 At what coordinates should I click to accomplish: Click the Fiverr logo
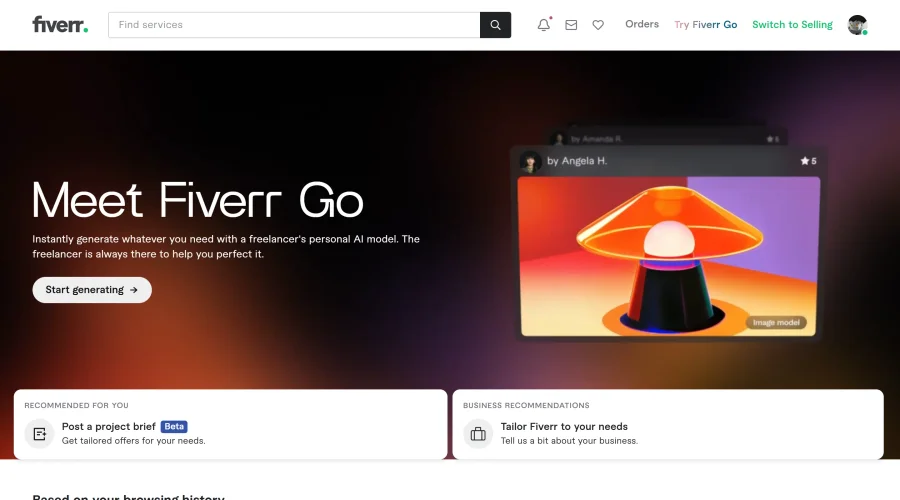(x=60, y=25)
